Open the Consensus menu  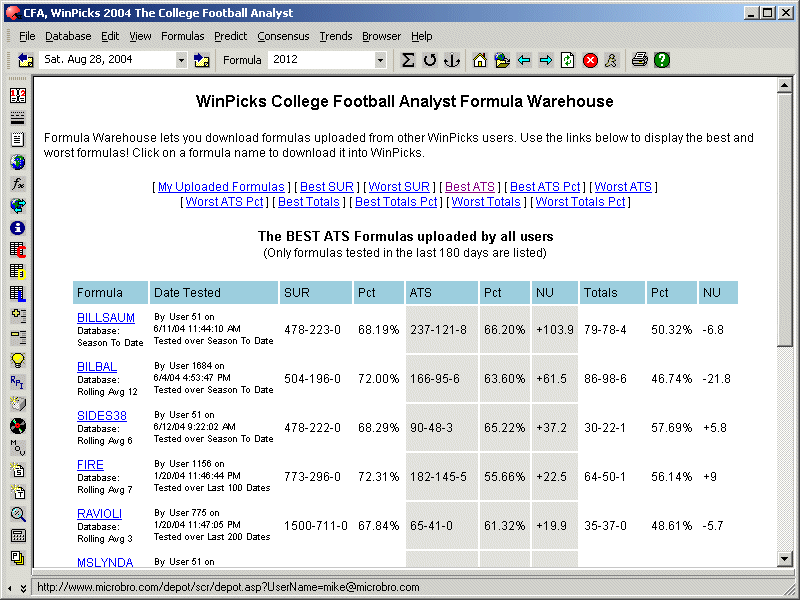coord(283,36)
